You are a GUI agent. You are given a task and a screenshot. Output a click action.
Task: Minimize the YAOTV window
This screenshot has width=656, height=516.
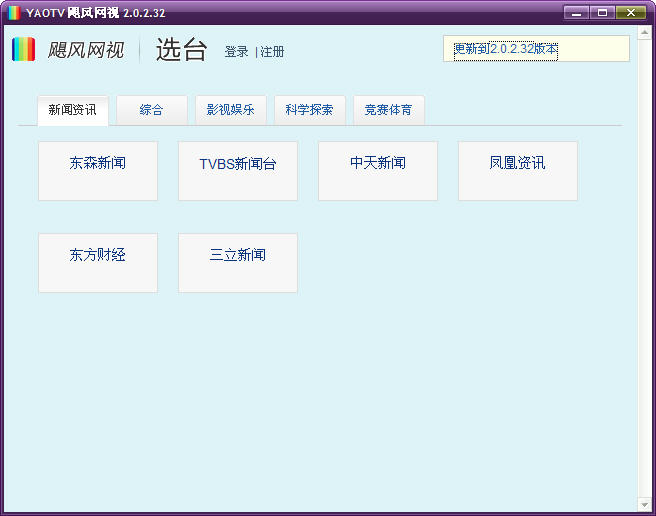[577, 13]
